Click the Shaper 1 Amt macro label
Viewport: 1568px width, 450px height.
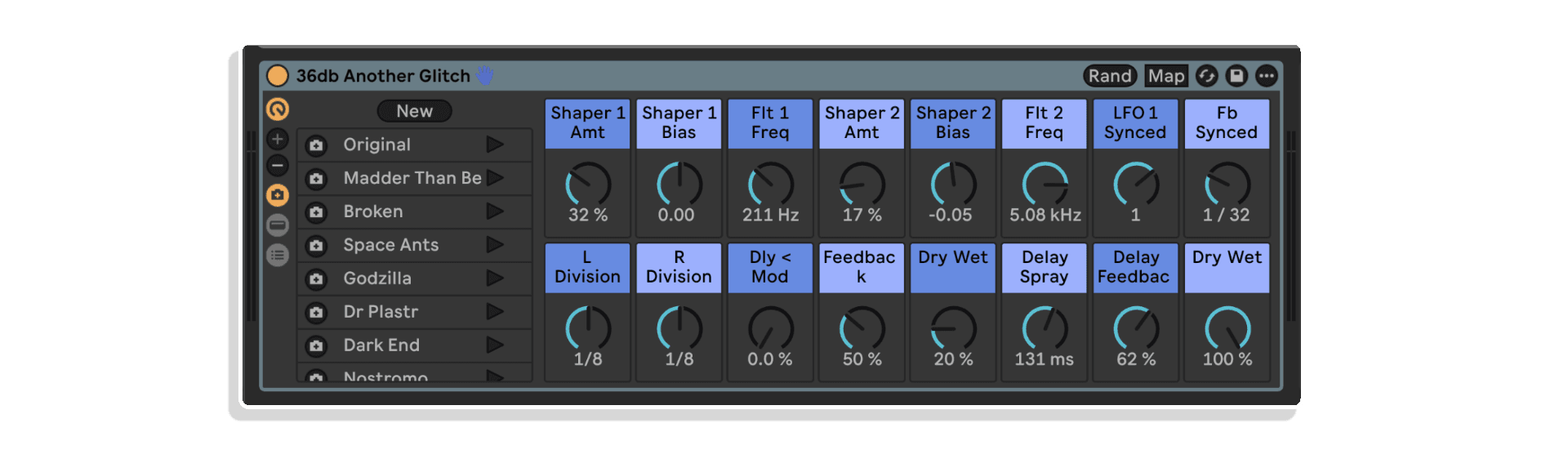tap(588, 123)
